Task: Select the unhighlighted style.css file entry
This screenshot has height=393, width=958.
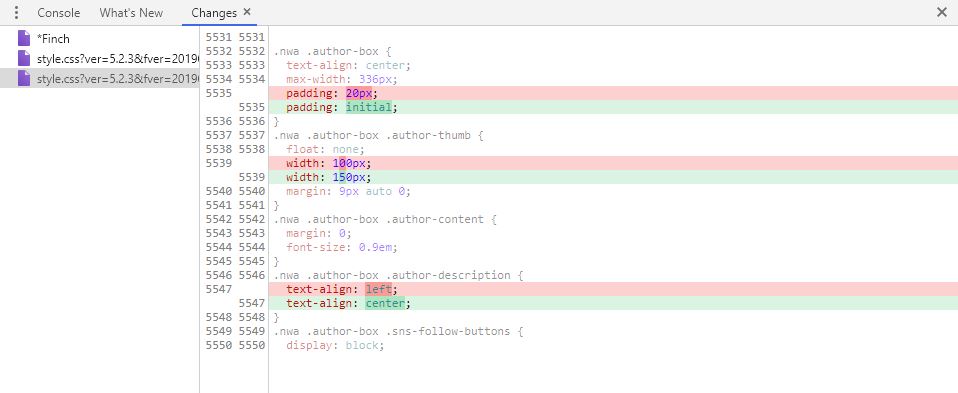Action: (x=100, y=58)
